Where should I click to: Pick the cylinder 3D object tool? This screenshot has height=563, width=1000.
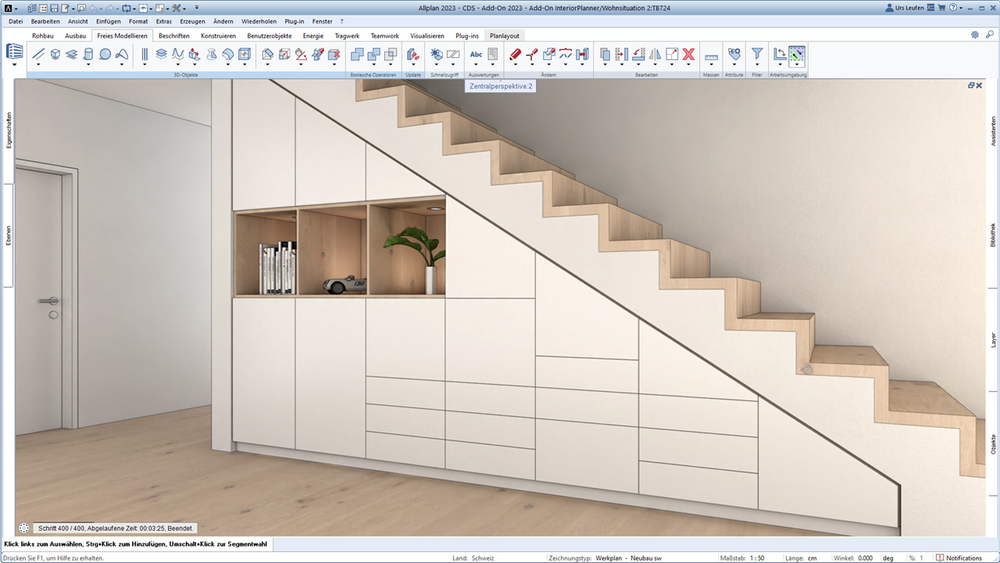pos(88,54)
